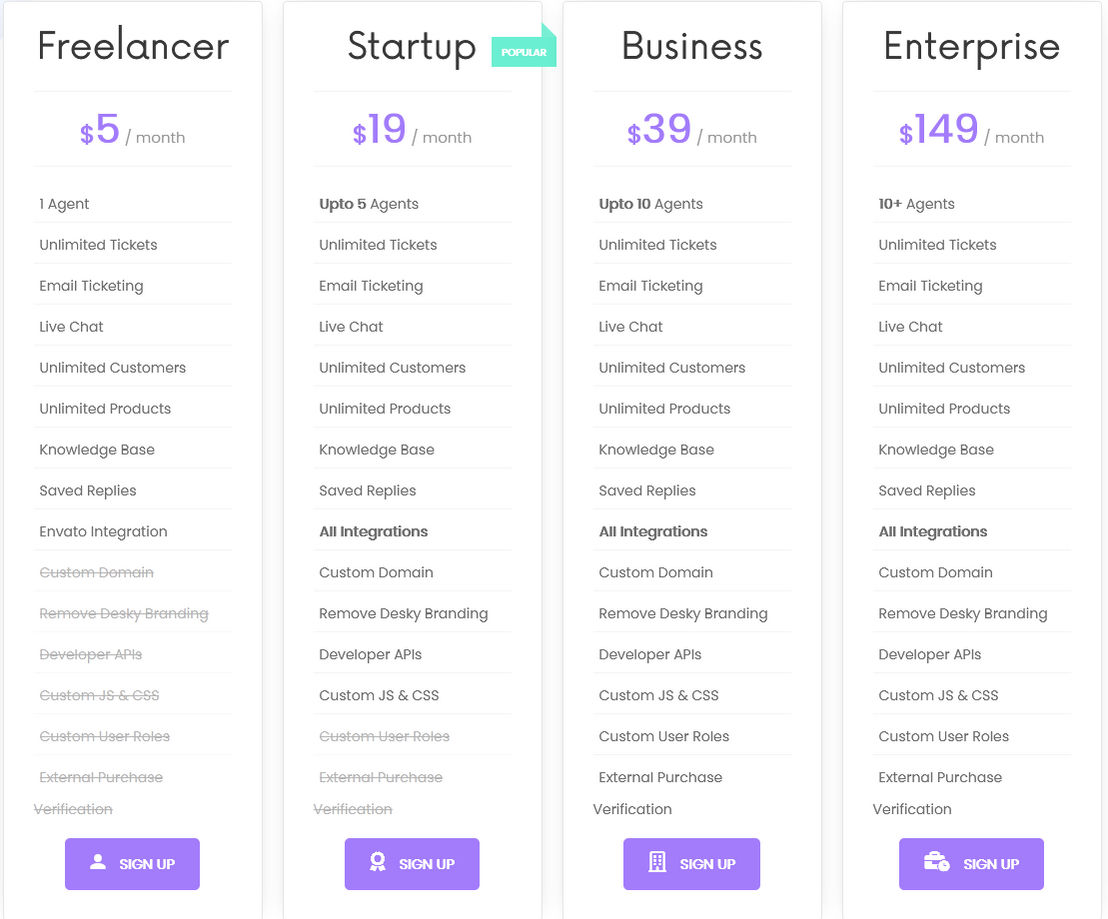Click All Integrations in Startup plan
This screenshot has height=919, width=1108.
[x=373, y=532]
